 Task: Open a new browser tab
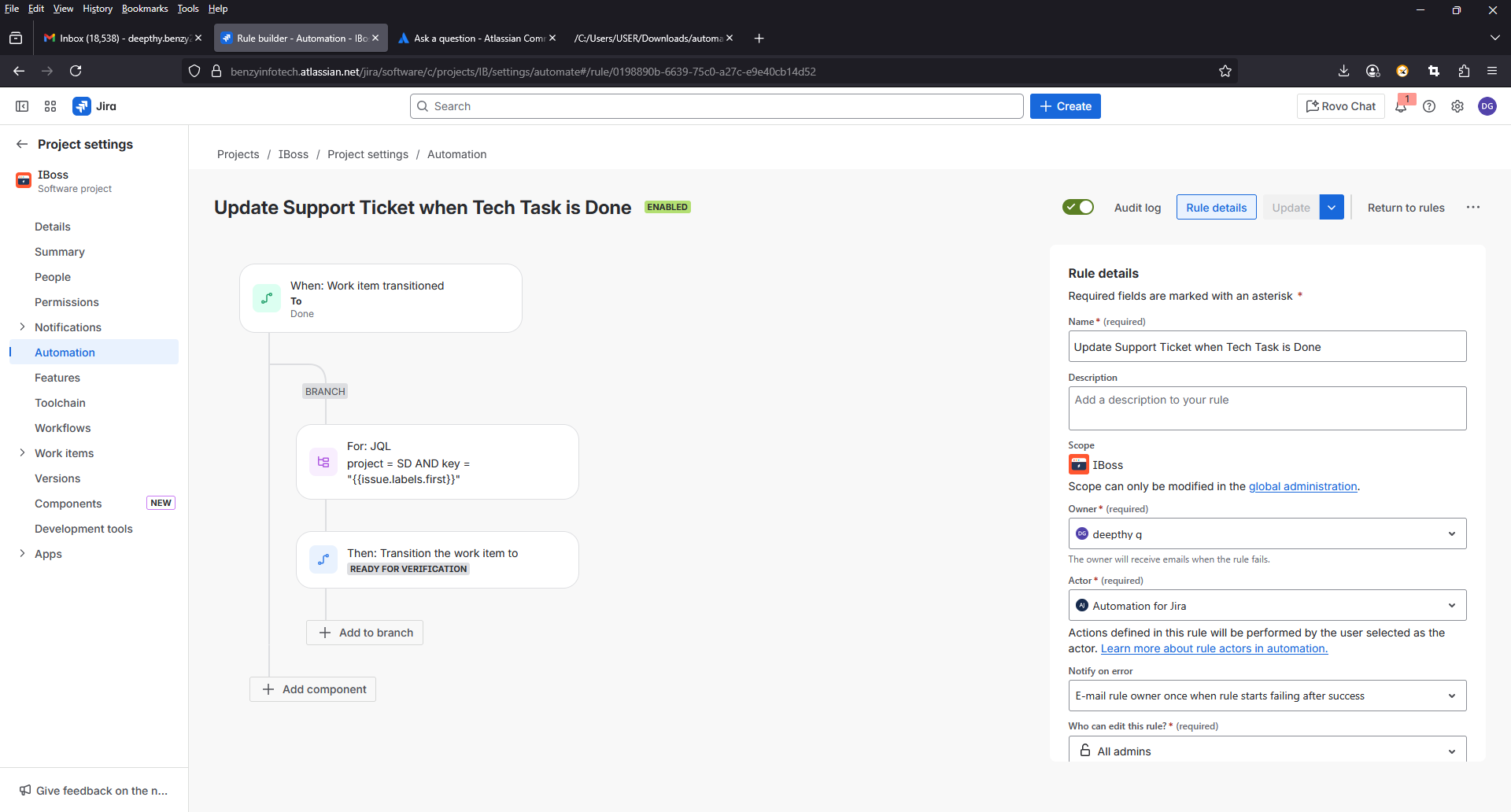coord(759,38)
